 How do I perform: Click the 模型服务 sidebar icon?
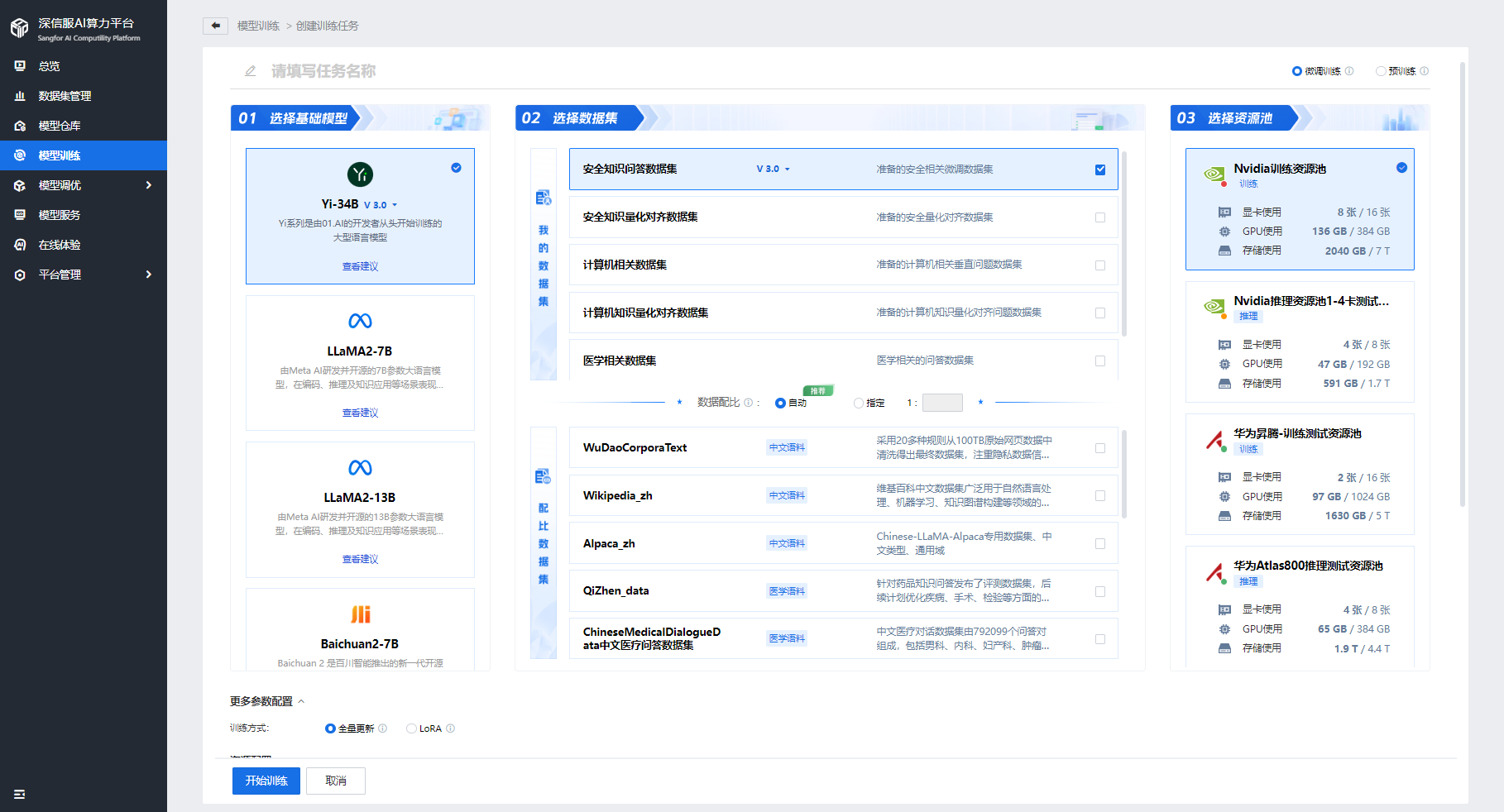(x=20, y=215)
